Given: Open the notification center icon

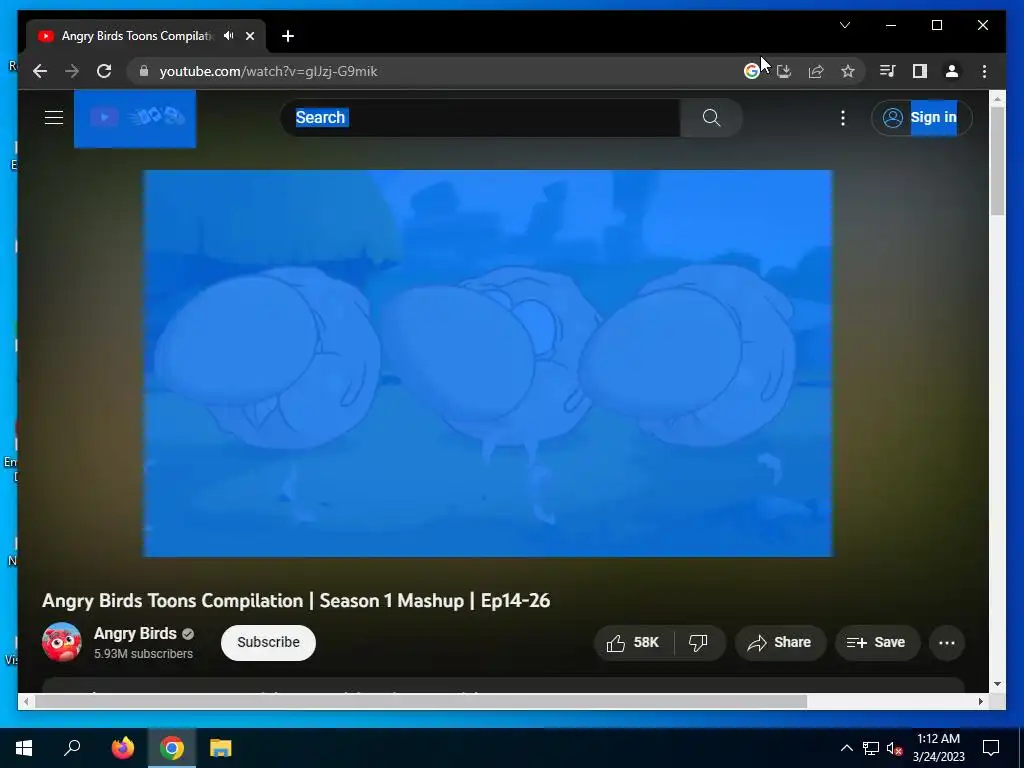Looking at the screenshot, I should pyautogui.click(x=991, y=748).
